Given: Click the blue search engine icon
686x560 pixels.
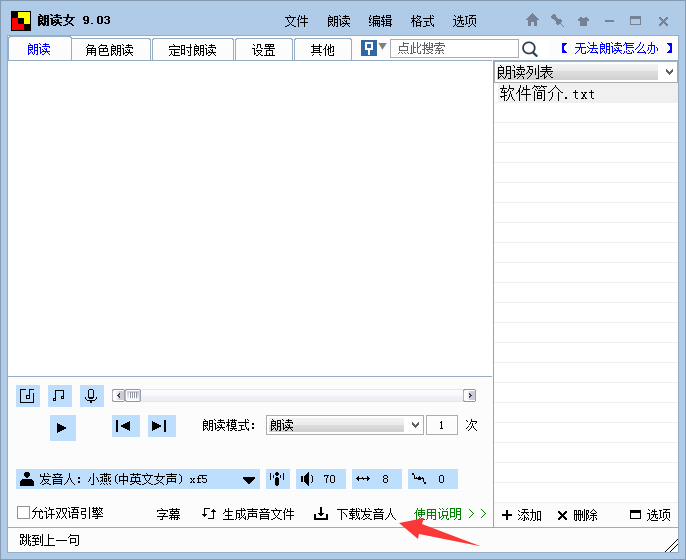Looking at the screenshot, I should tap(369, 48).
